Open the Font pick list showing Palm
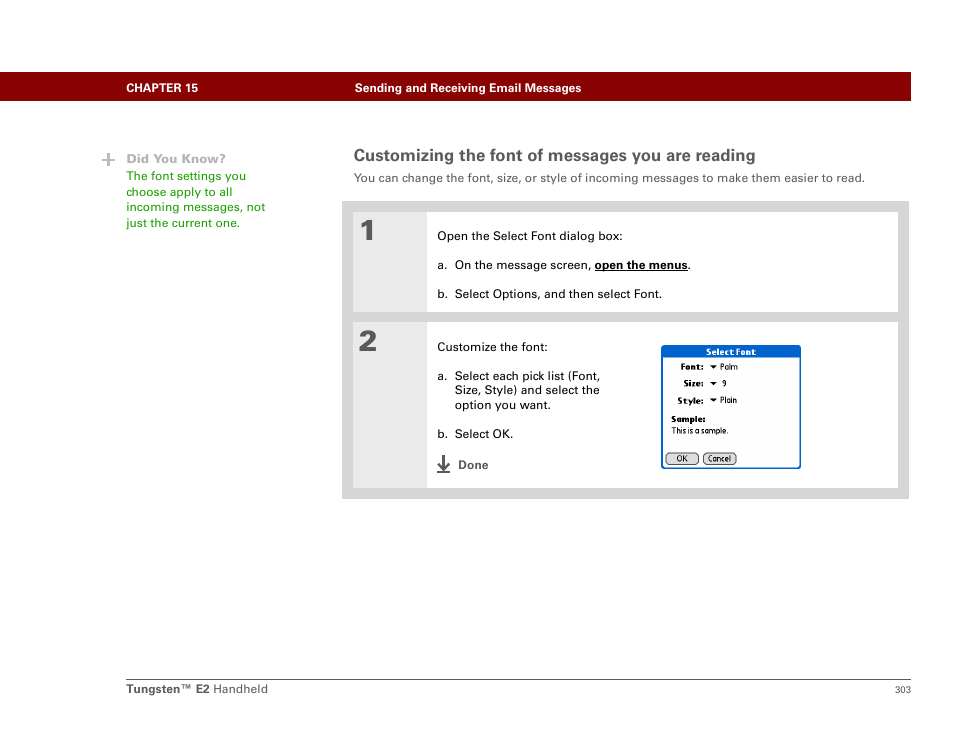954x738 pixels. point(723,367)
